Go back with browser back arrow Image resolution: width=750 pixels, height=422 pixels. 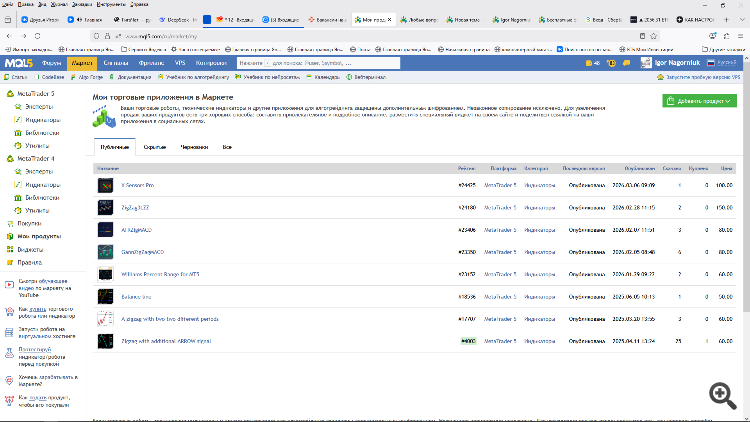tap(9, 36)
